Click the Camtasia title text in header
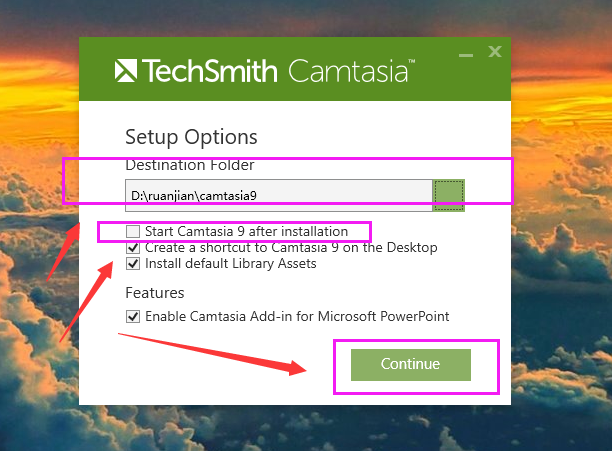 (x=349, y=71)
